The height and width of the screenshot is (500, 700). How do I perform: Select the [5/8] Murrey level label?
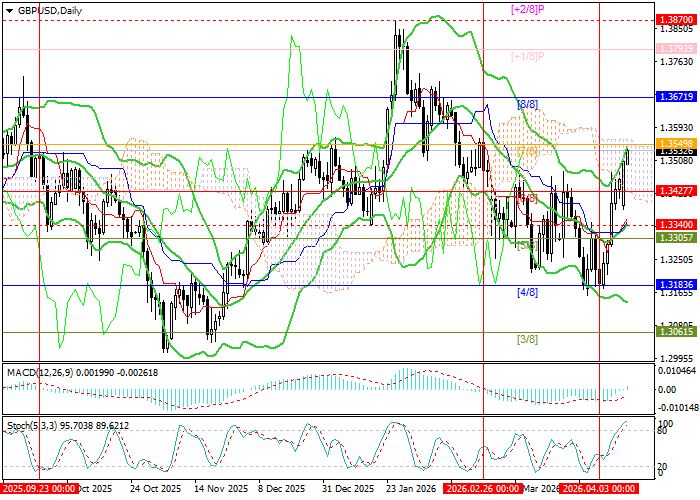click(x=527, y=246)
